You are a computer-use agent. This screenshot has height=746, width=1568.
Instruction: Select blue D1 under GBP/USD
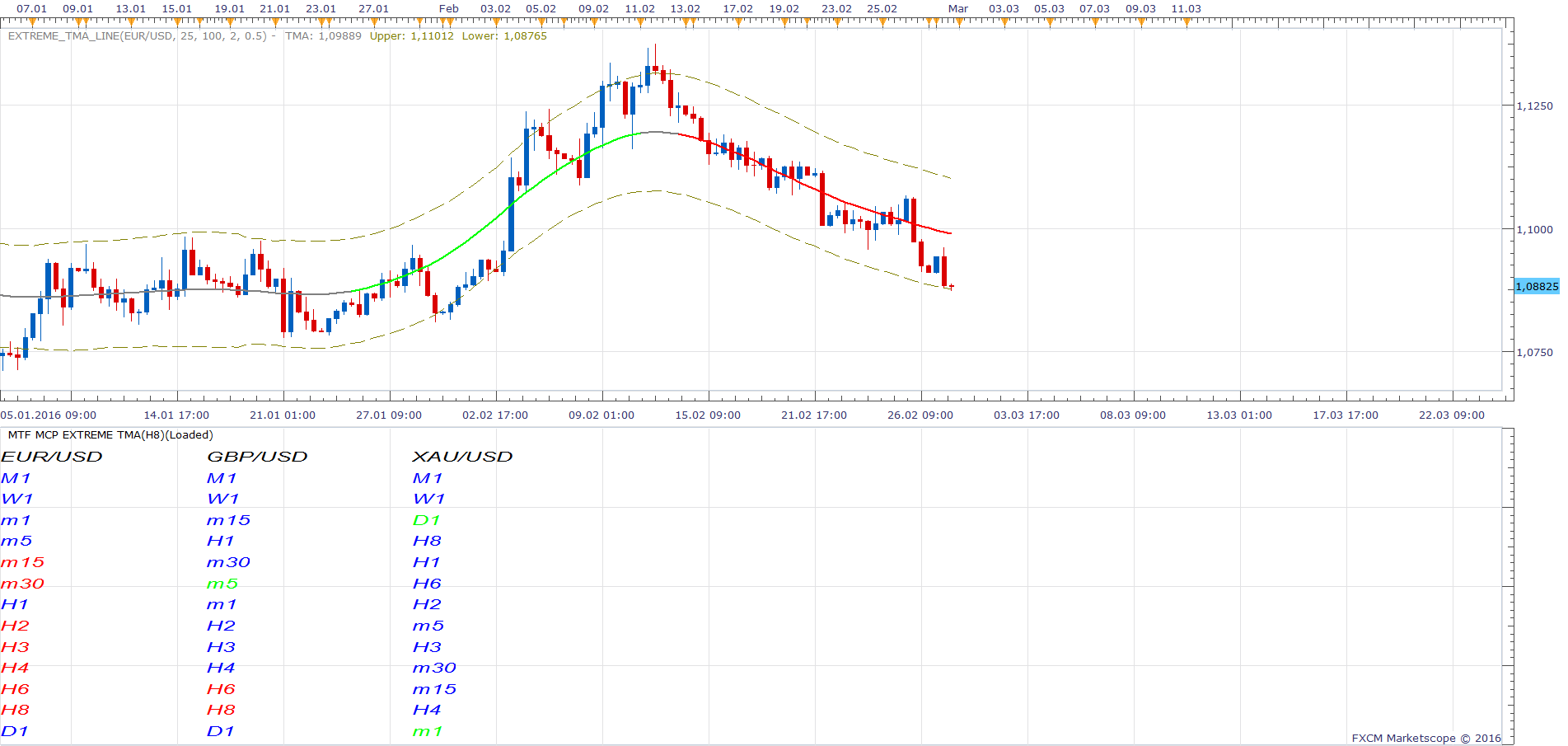coord(221,731)
